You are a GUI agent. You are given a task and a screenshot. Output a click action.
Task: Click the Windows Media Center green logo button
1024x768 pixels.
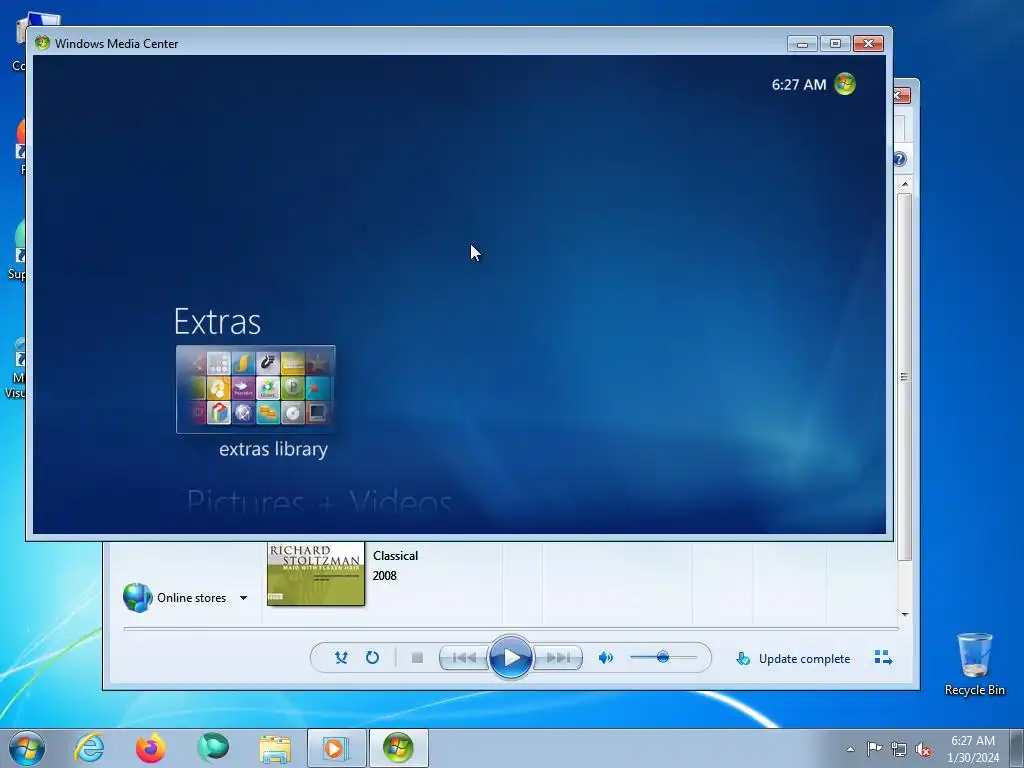[844, 84]
